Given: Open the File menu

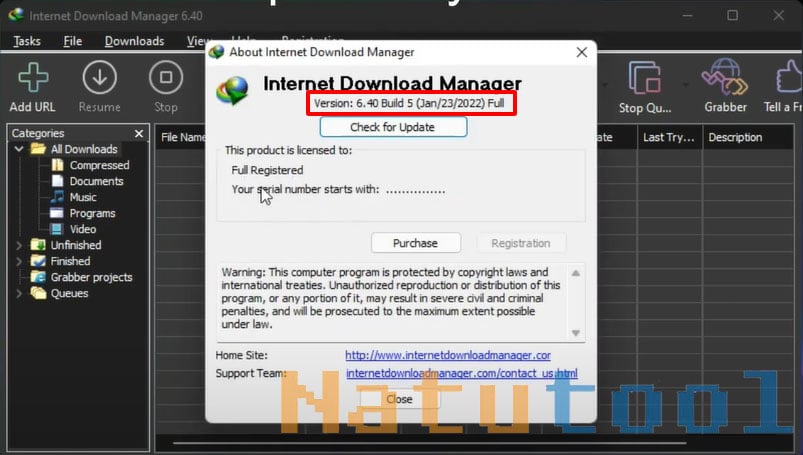Looking at the screenshot, I should [x=72, y=41].
